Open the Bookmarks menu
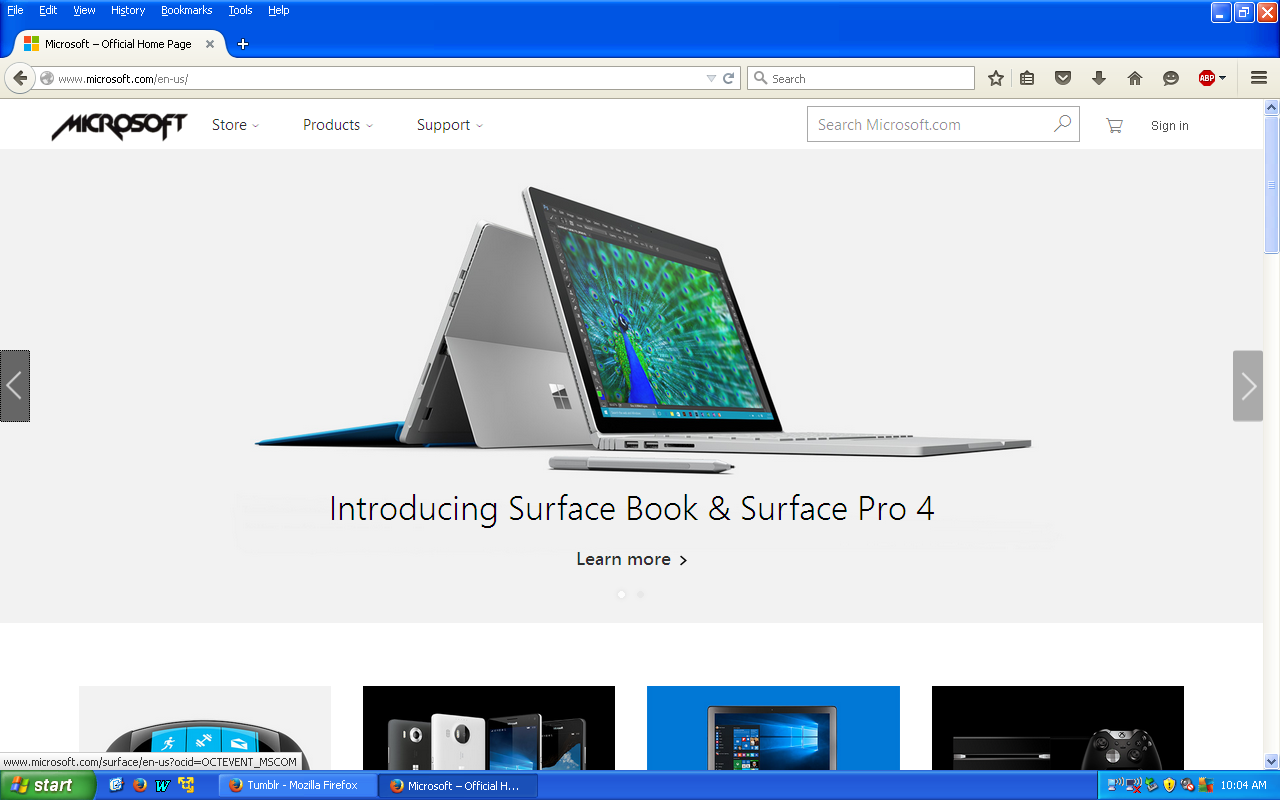This screenshot has height=800, width=1280. tap(186, 10)
